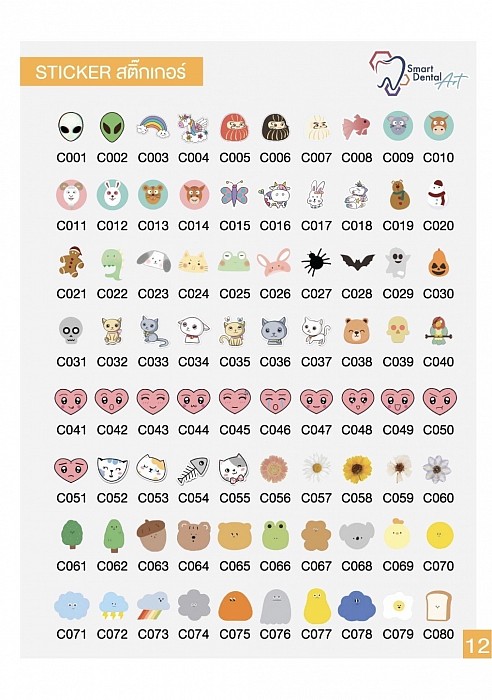The image size is (492, 700).
Task: Click the Smart Dental Art logo
Action: [418, 73]
